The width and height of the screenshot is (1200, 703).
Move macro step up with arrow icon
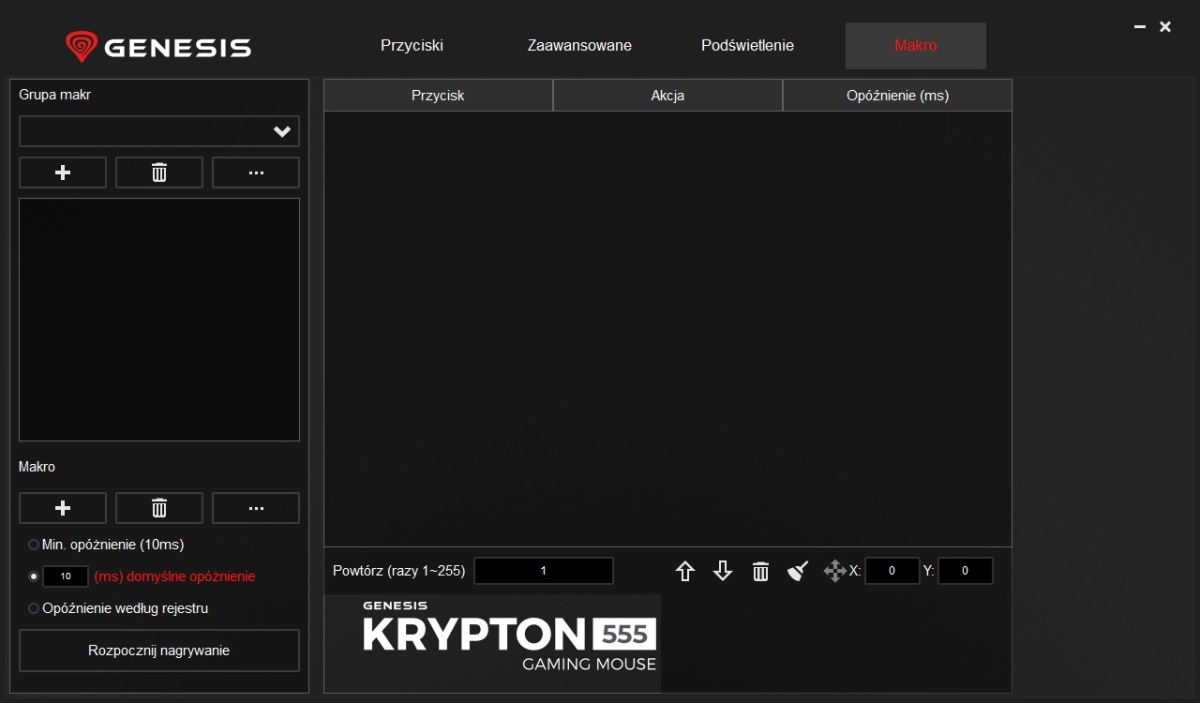coord(685,572)
